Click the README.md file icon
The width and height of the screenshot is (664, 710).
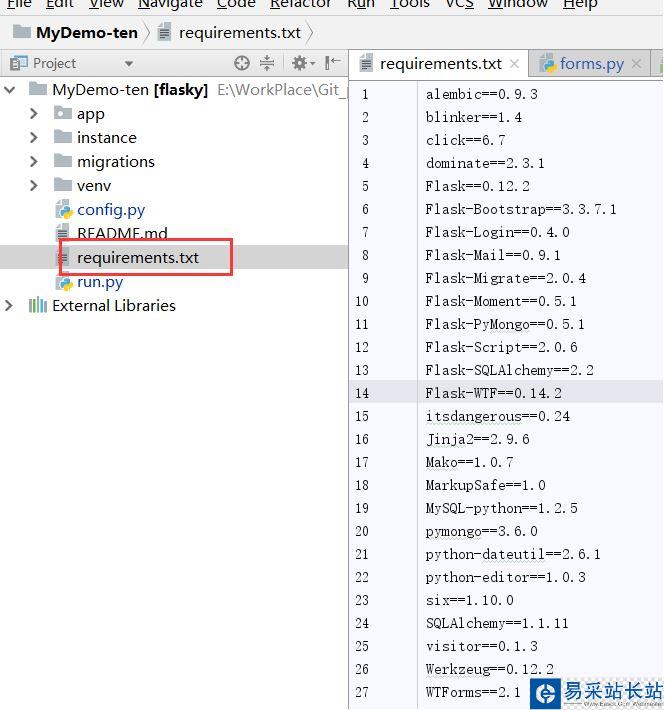pyautogui.click(x=63, y=233)
